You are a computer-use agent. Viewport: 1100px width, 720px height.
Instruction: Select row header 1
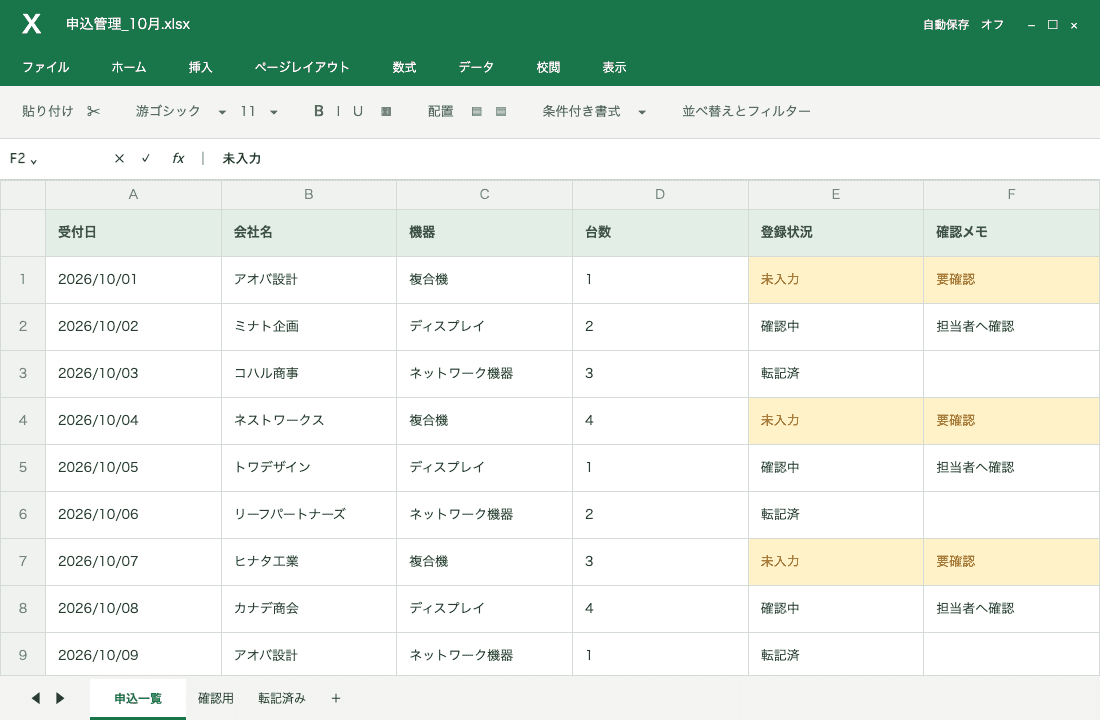coord(22,279)
